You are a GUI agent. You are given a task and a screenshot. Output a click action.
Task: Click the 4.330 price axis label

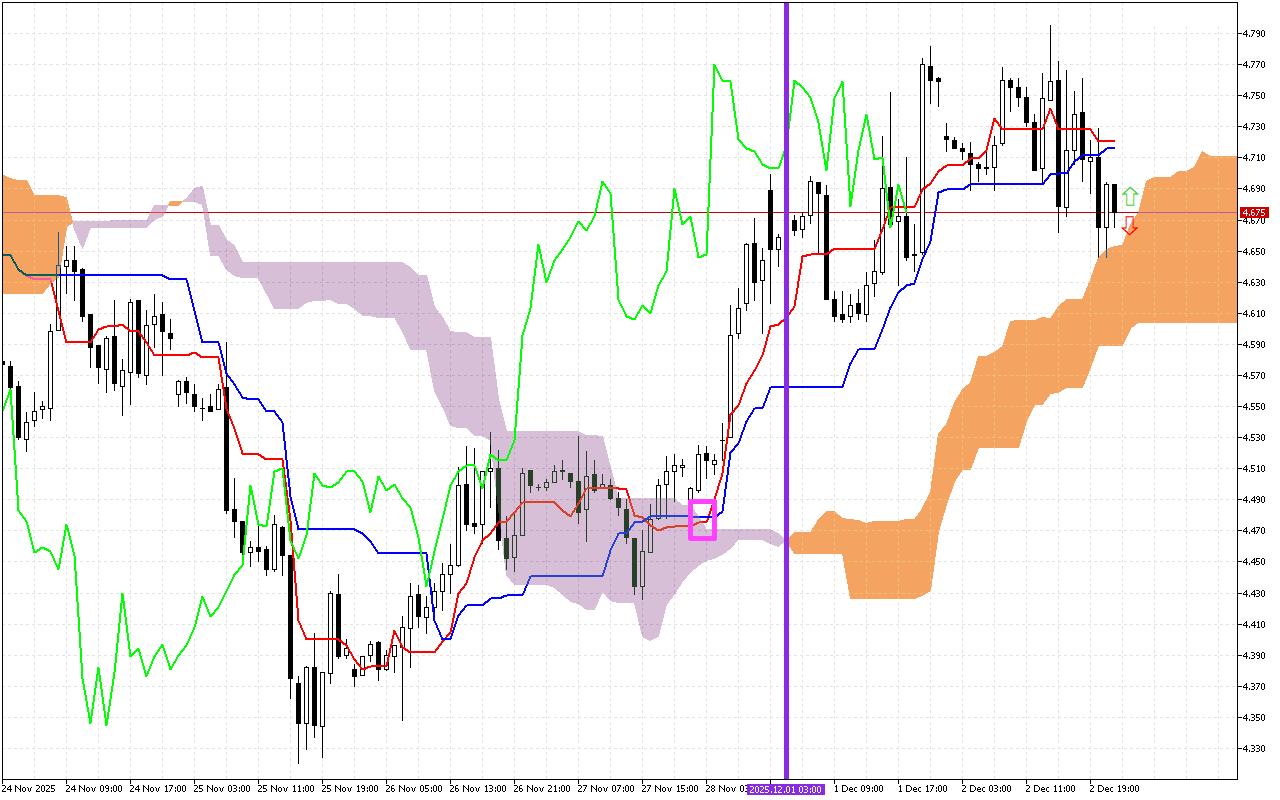click(x=1253, y=749)
